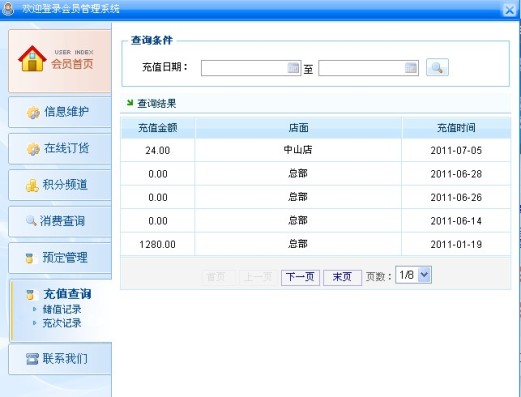Open the 页数 1/8 page dropdown

413,275
